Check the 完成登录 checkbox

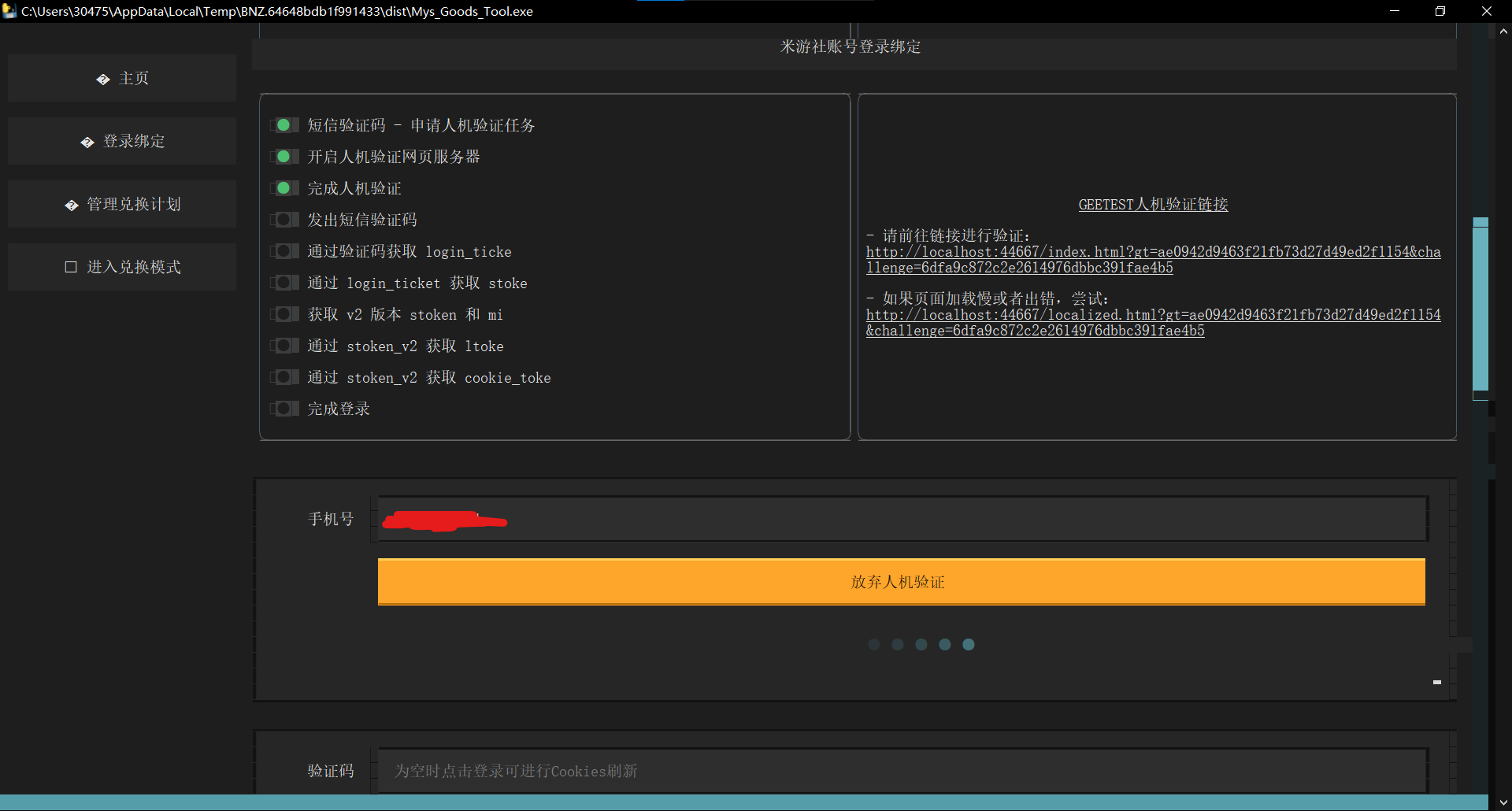click(x=284, y=408)
